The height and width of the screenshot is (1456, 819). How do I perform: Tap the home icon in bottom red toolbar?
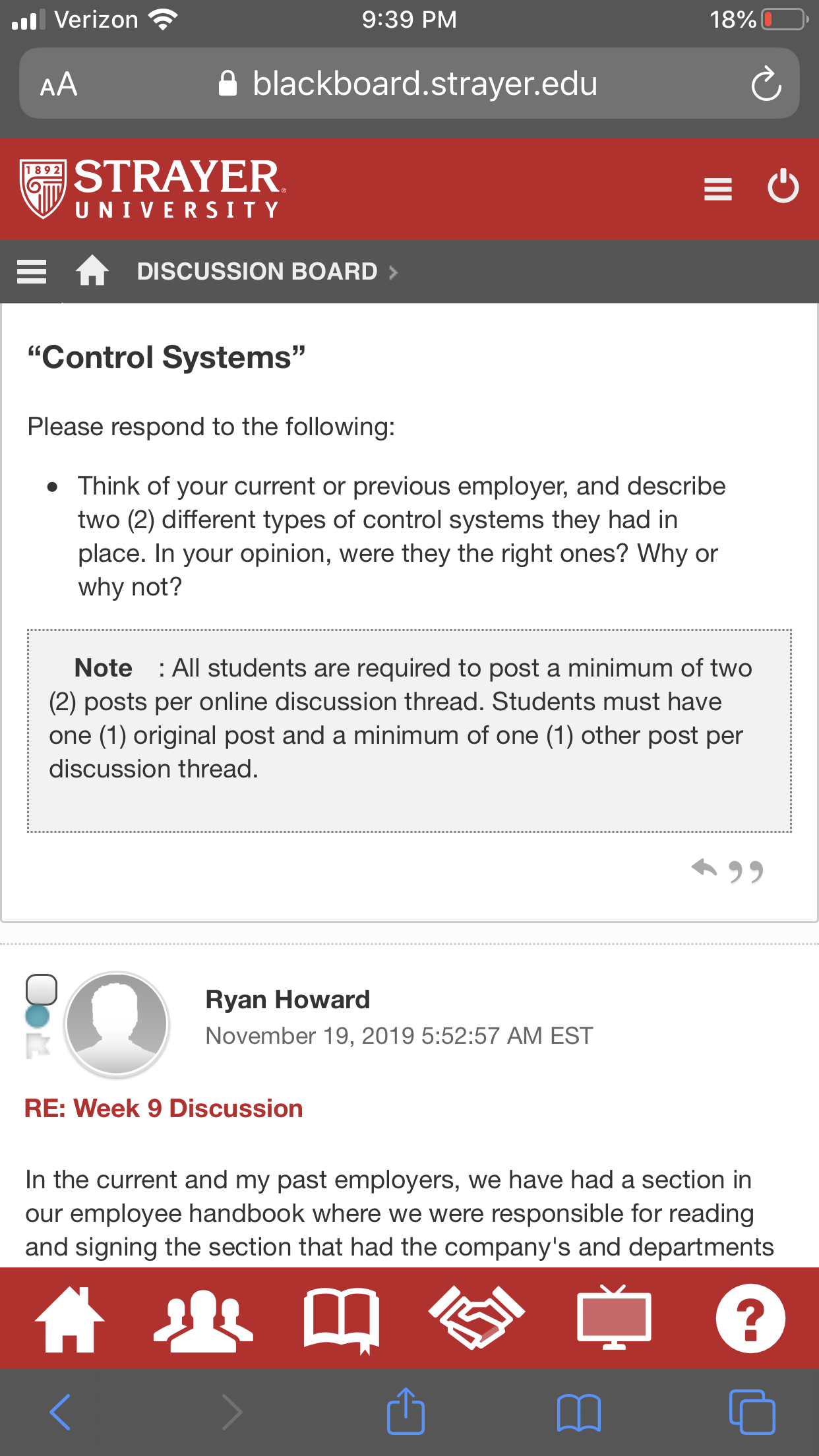pyautogui.click(x=69, y=1319)
